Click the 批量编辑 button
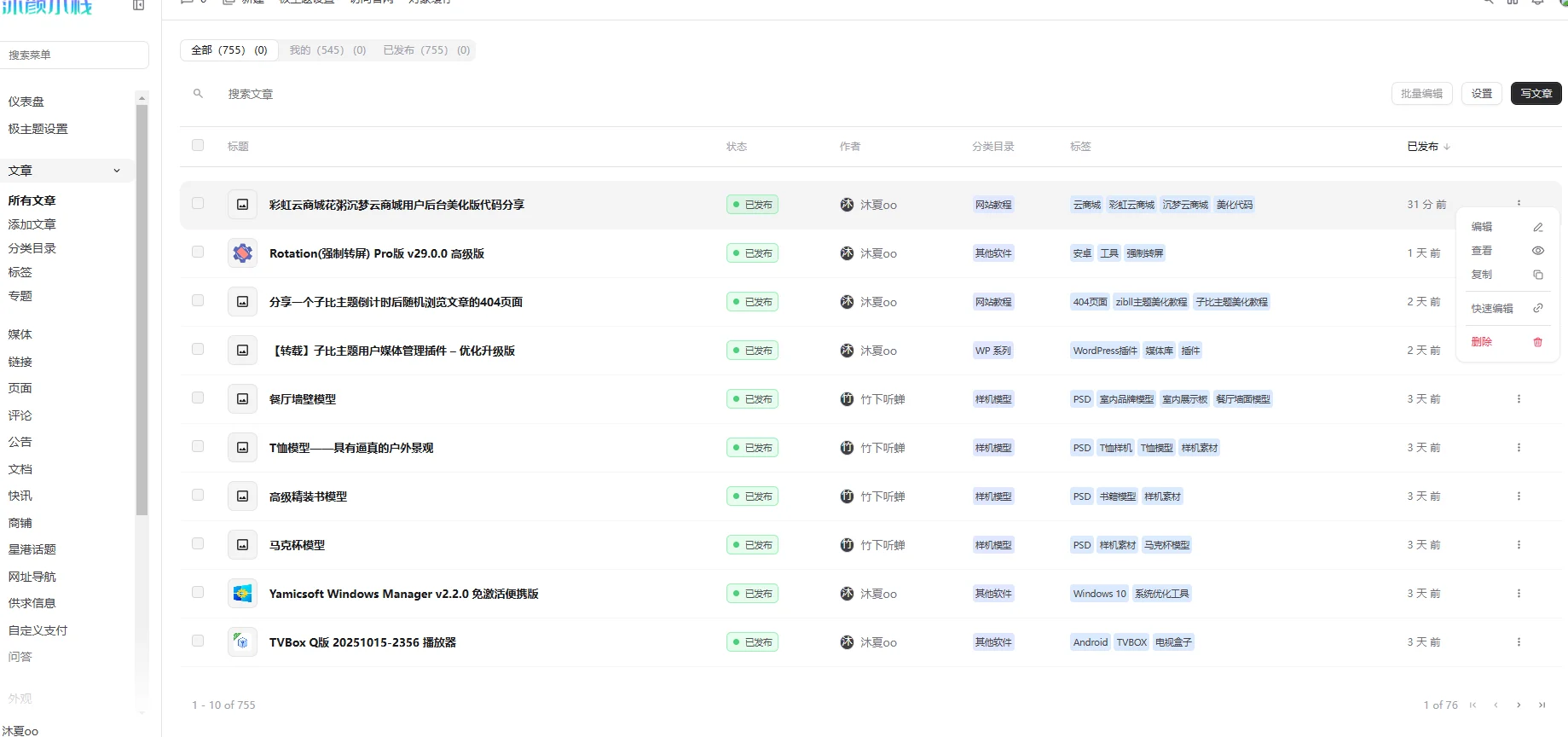Image resolution: width=1568 pixels, height=737 pixels. [1420, 94]
